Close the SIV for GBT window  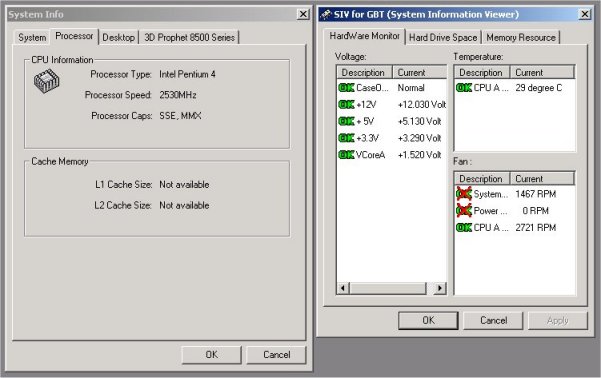coord(585,15)
